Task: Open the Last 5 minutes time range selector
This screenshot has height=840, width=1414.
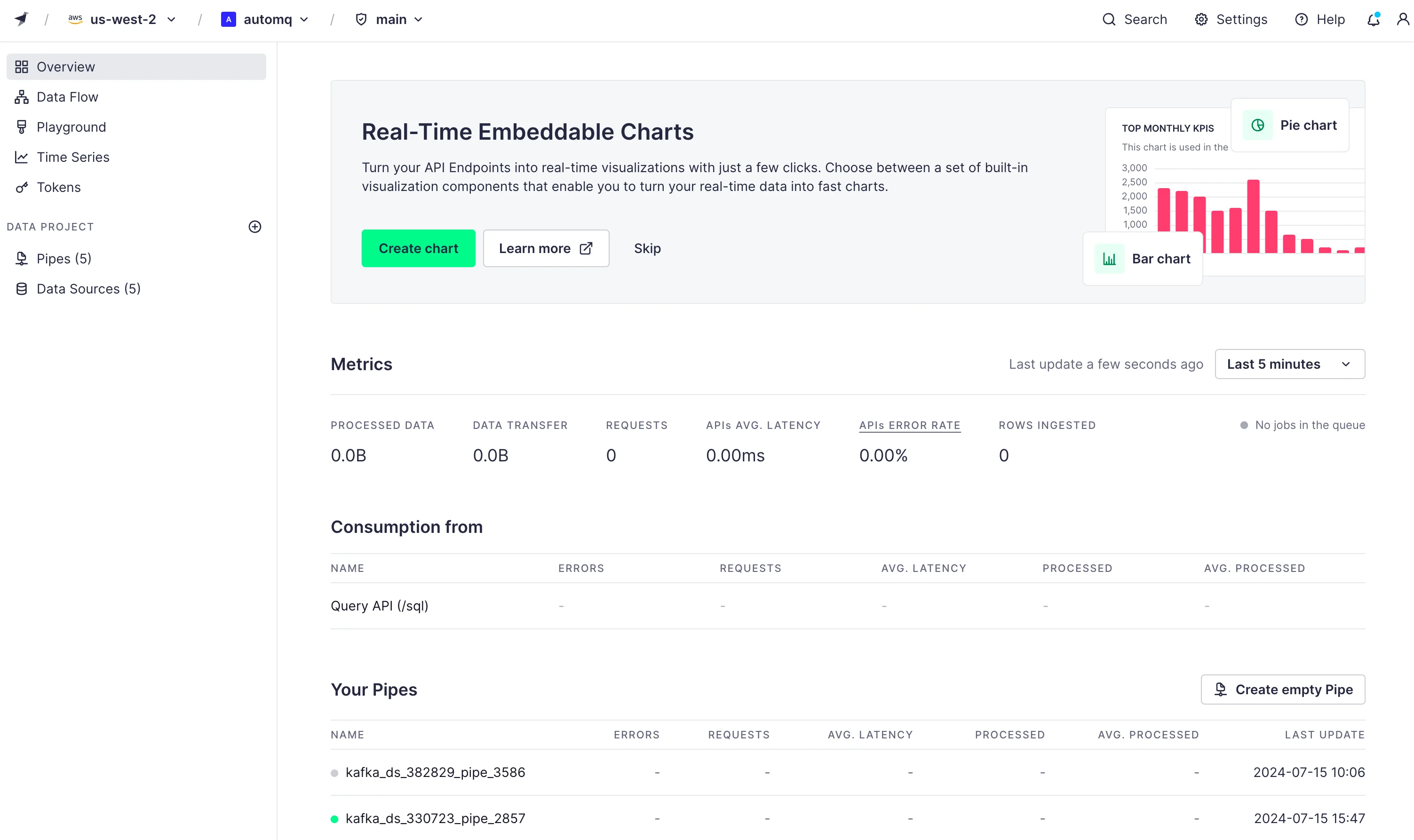Action: tap(1289, 364)
